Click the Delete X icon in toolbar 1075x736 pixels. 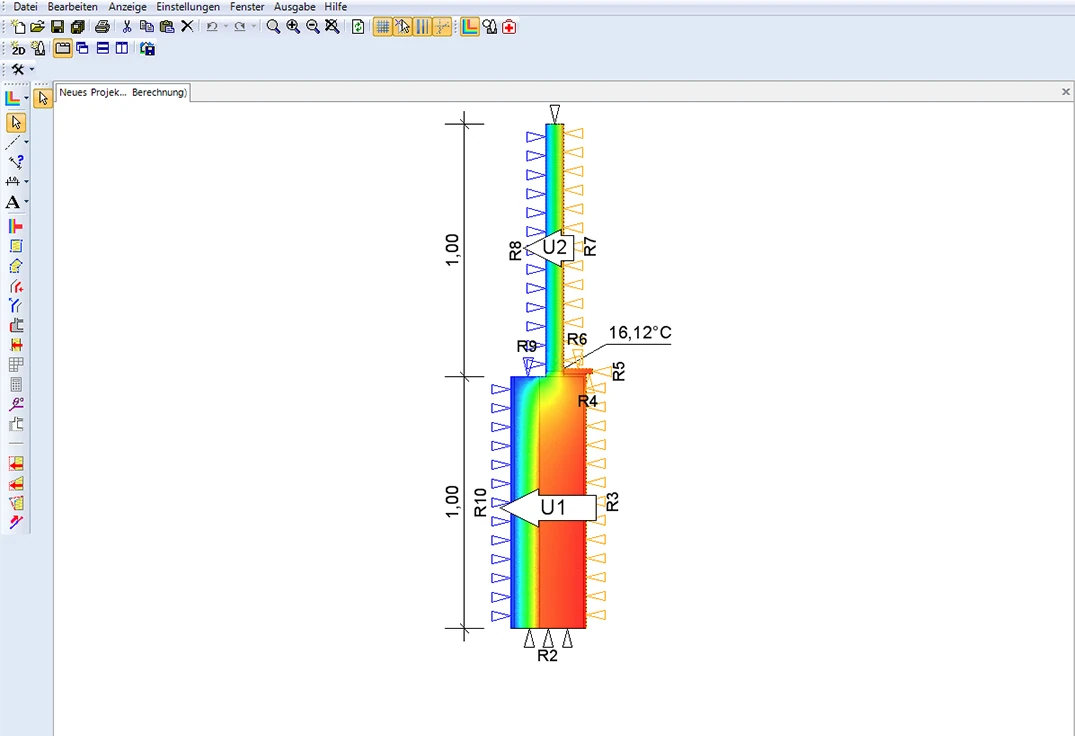[187, 27]
